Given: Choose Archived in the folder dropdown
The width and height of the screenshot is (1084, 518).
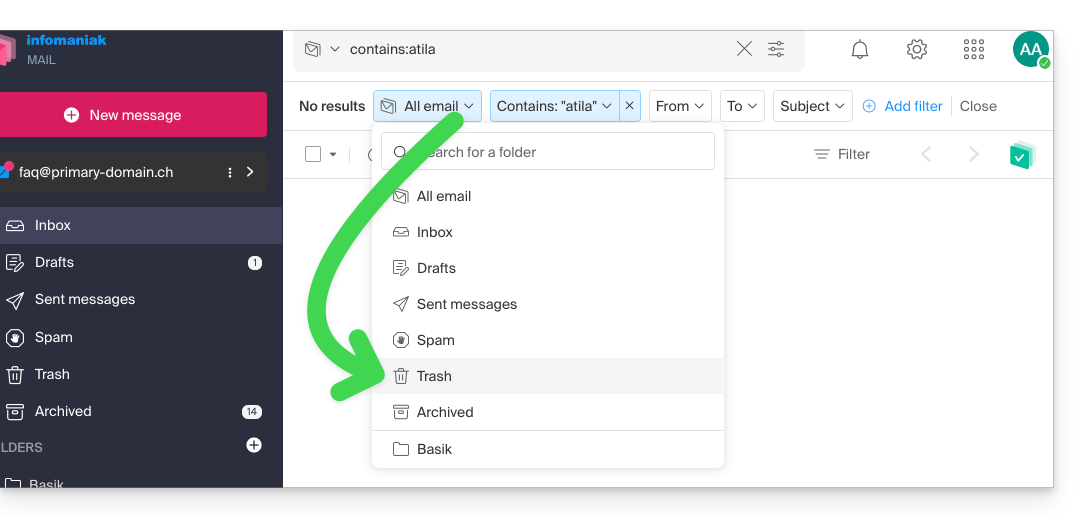Looking at the screenshot, I should pyautogui.click(x=445, y=412).
